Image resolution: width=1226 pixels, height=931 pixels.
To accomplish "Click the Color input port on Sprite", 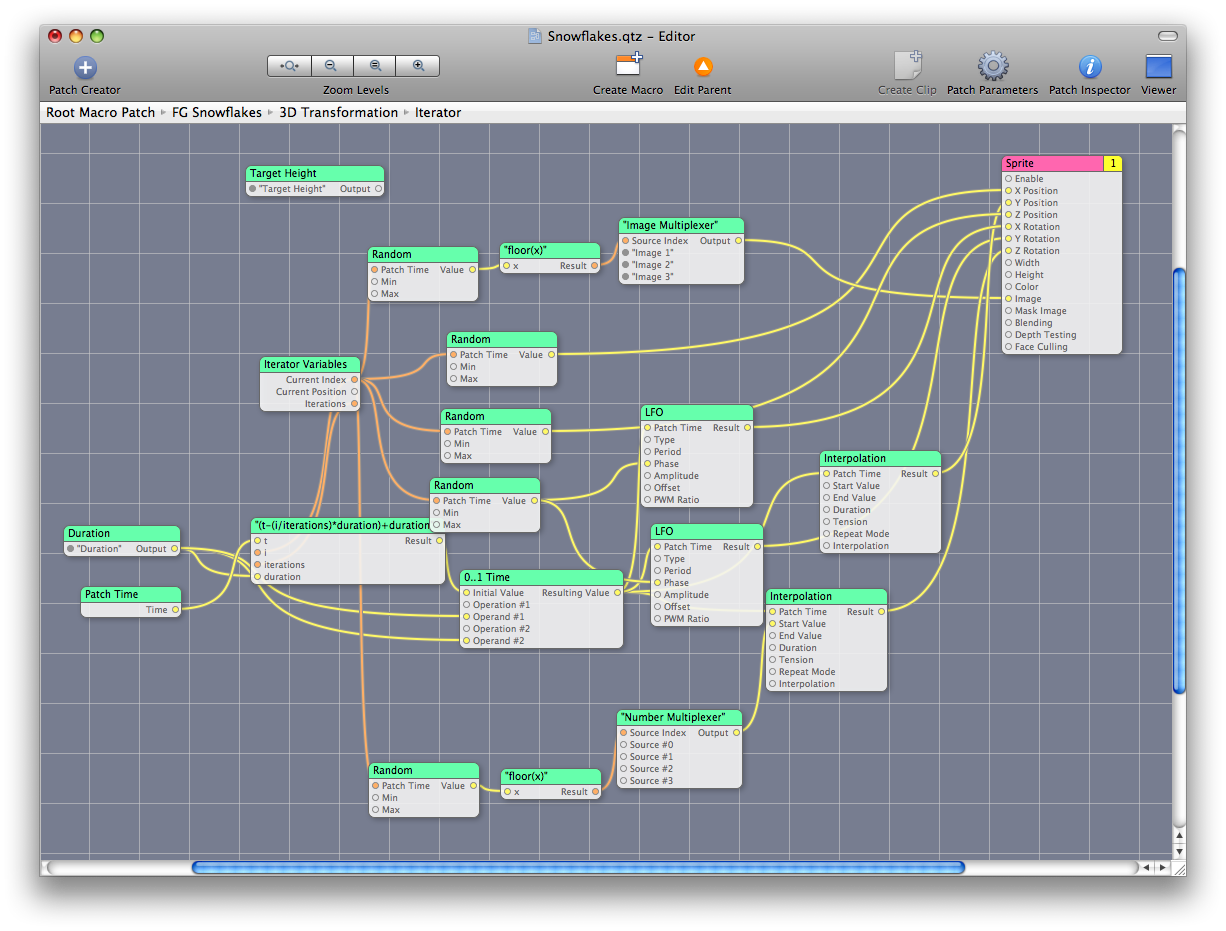I will point(1008,286).
